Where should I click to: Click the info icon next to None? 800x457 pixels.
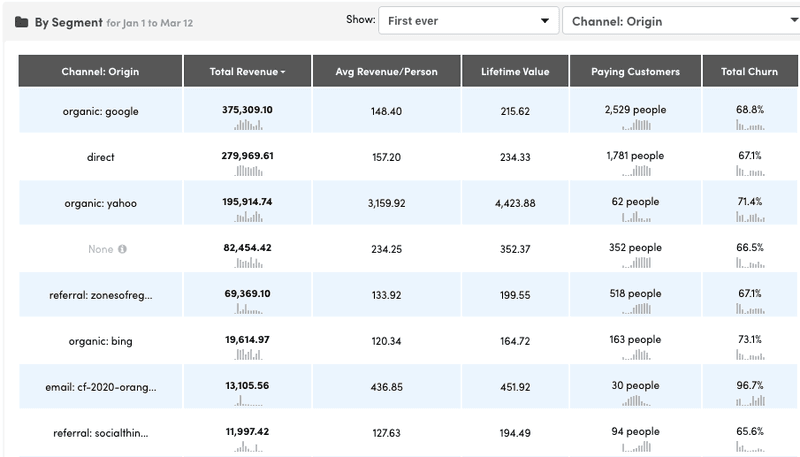(122, 249)
